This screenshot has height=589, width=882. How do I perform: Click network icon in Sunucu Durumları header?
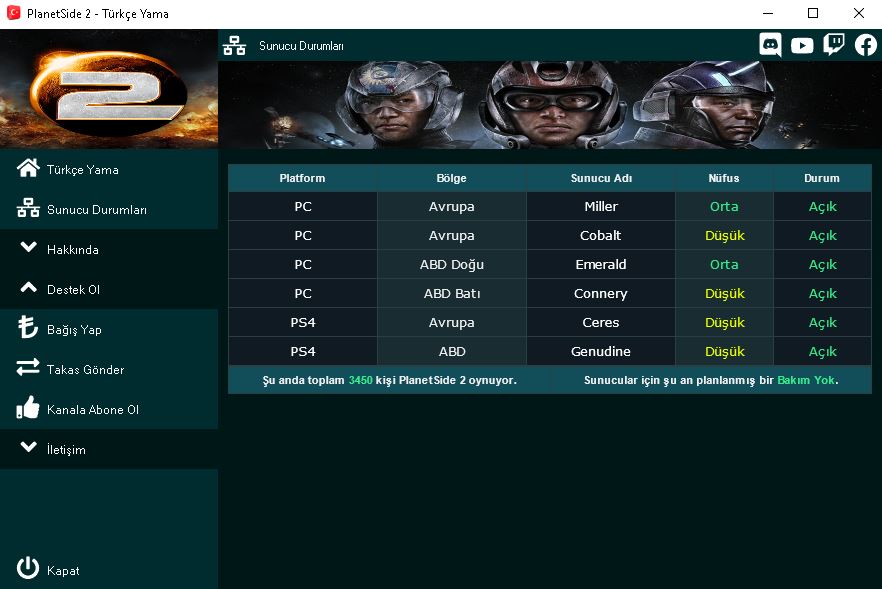tap(234, 46)
